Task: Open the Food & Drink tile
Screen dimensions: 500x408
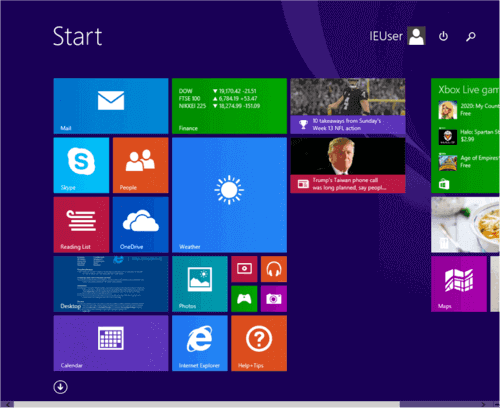Action: [x=466, y=225]
